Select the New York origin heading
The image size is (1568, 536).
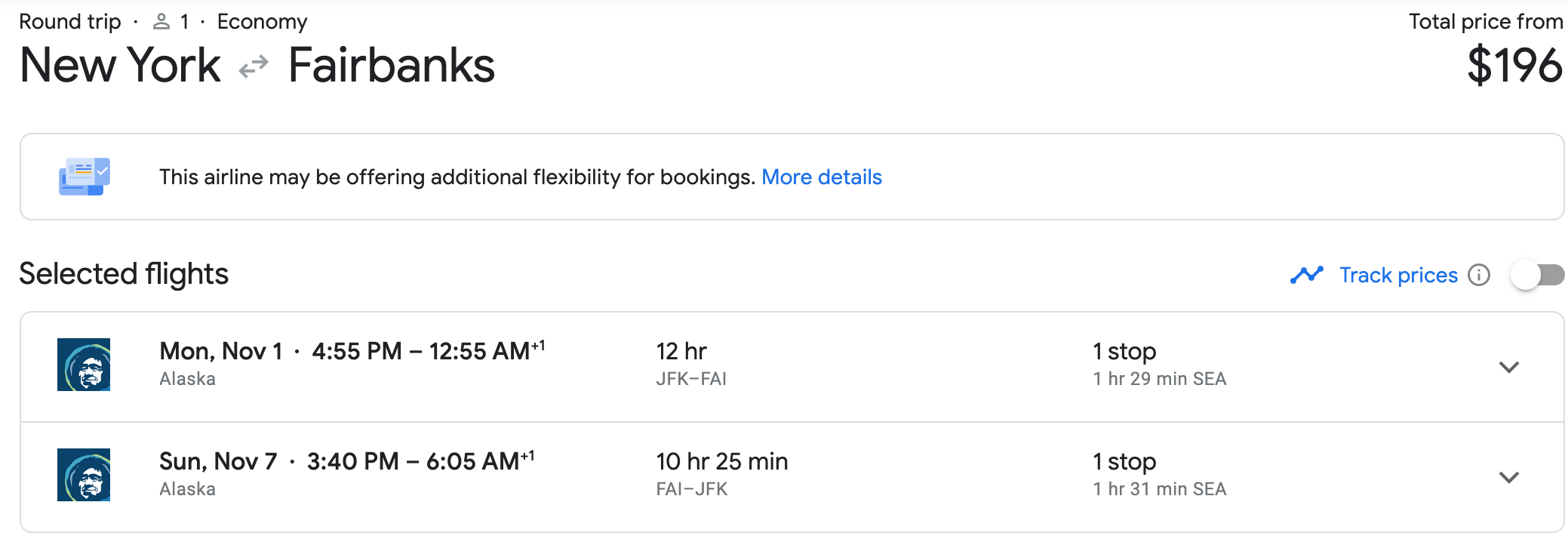click(120, 66)
